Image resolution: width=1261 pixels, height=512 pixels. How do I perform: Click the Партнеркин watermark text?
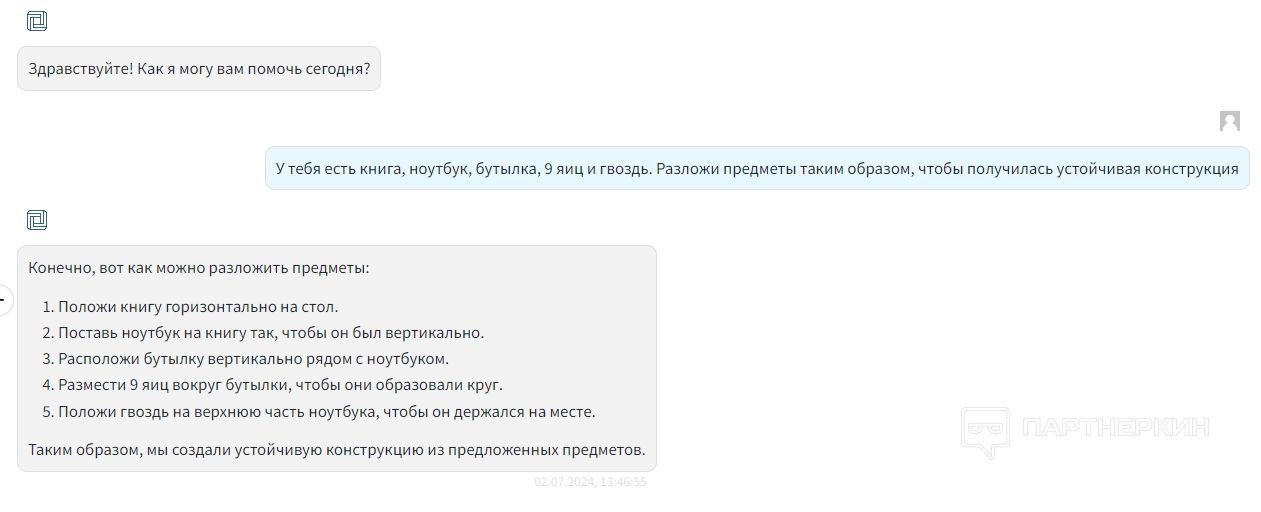1115,428
